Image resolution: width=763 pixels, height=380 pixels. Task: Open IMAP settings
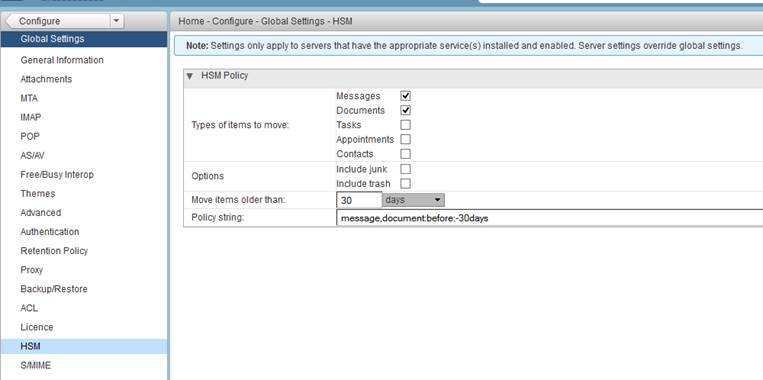coord(31,117)
